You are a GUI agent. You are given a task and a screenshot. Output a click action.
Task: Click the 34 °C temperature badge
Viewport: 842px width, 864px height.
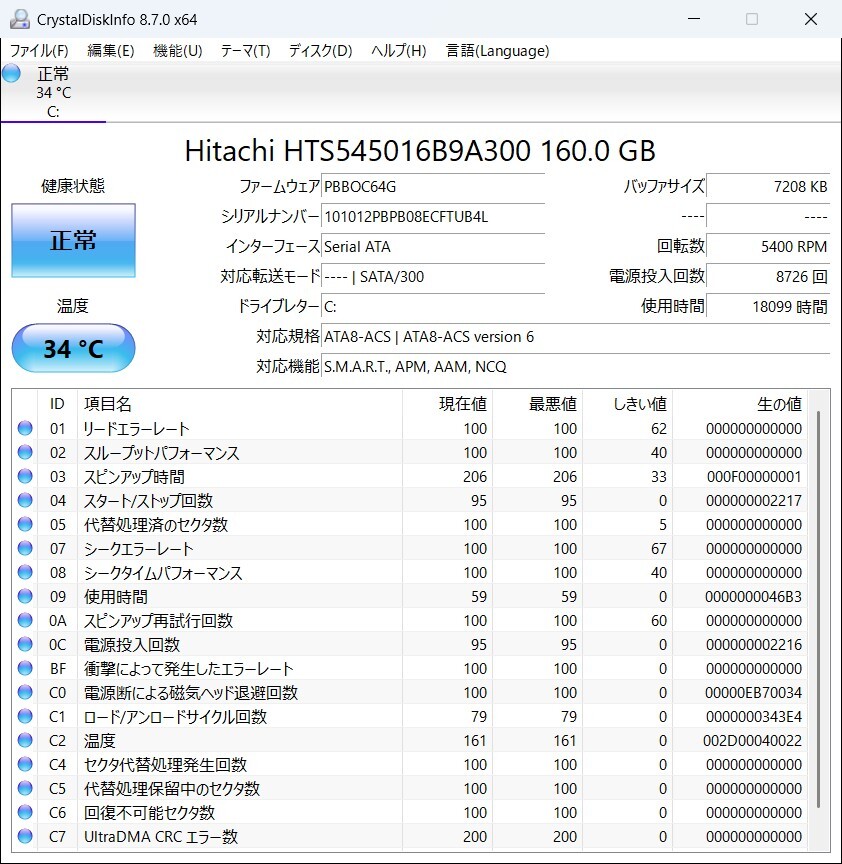tap(72, 348)
